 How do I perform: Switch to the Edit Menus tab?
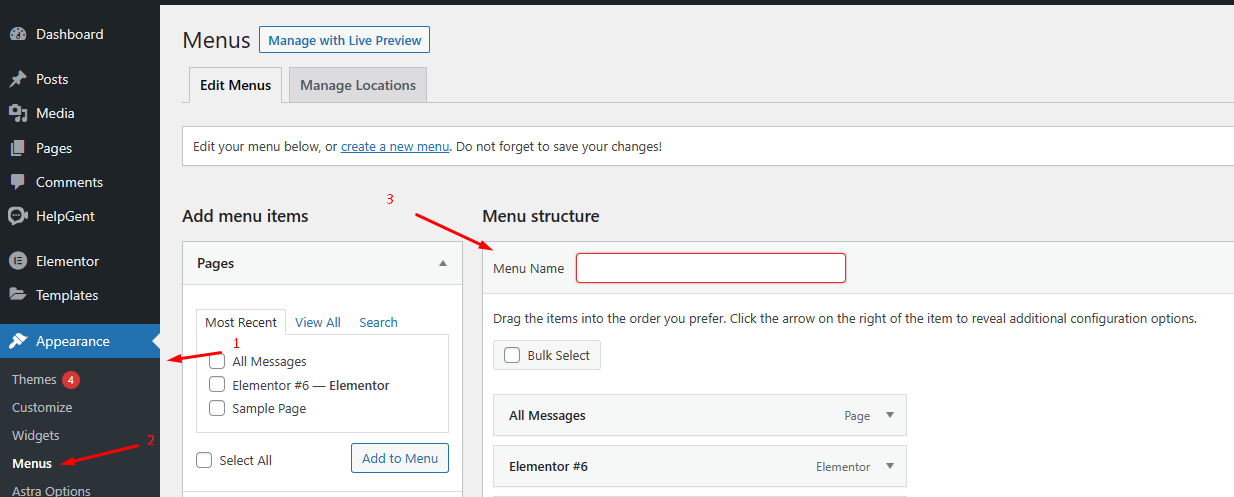coord(235,85)
